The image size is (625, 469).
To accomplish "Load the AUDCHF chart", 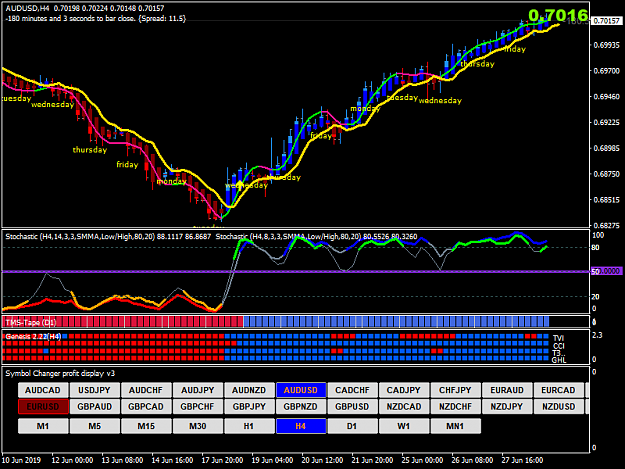I will tap(146, 390).
